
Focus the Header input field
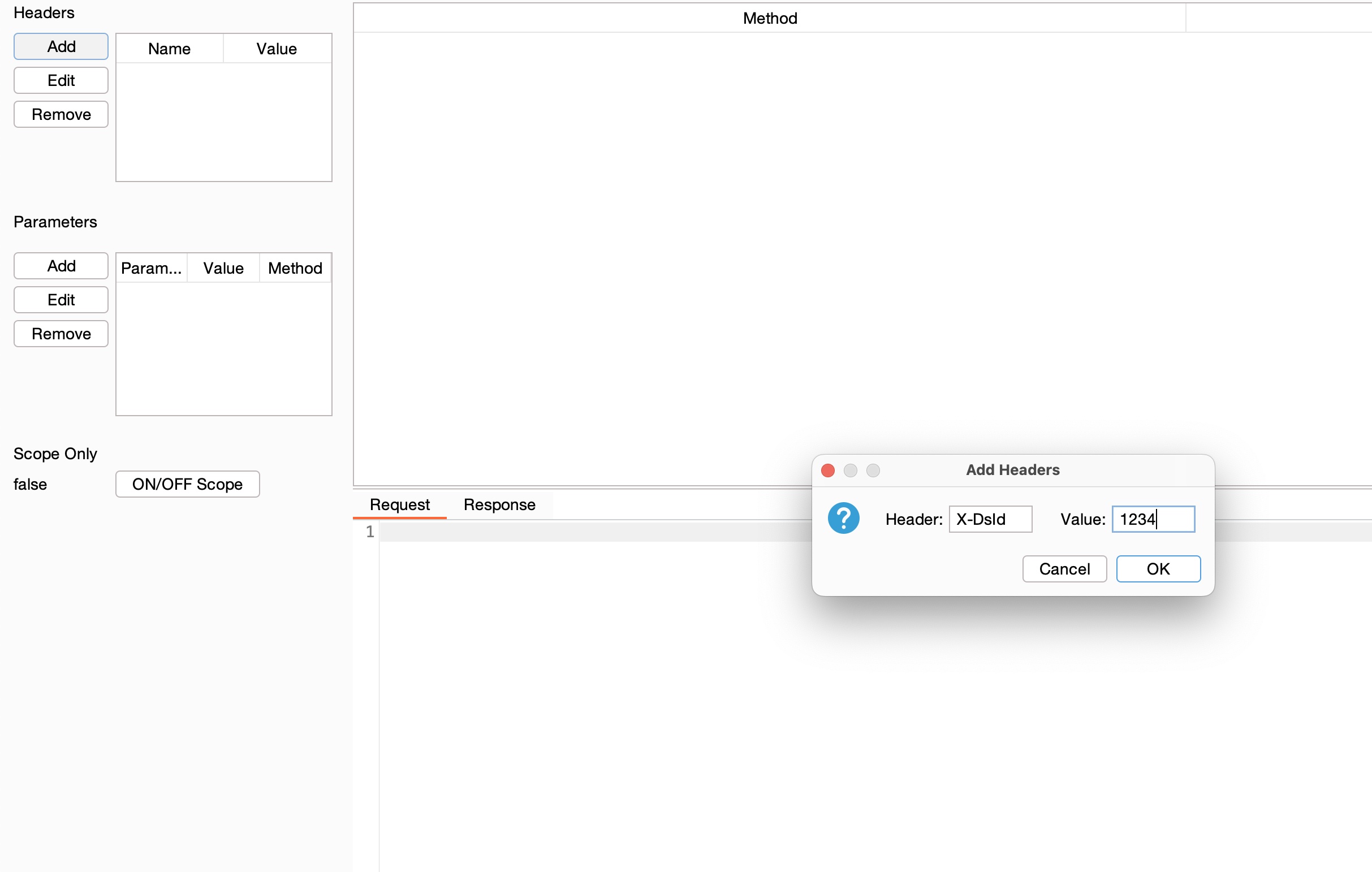990,519
